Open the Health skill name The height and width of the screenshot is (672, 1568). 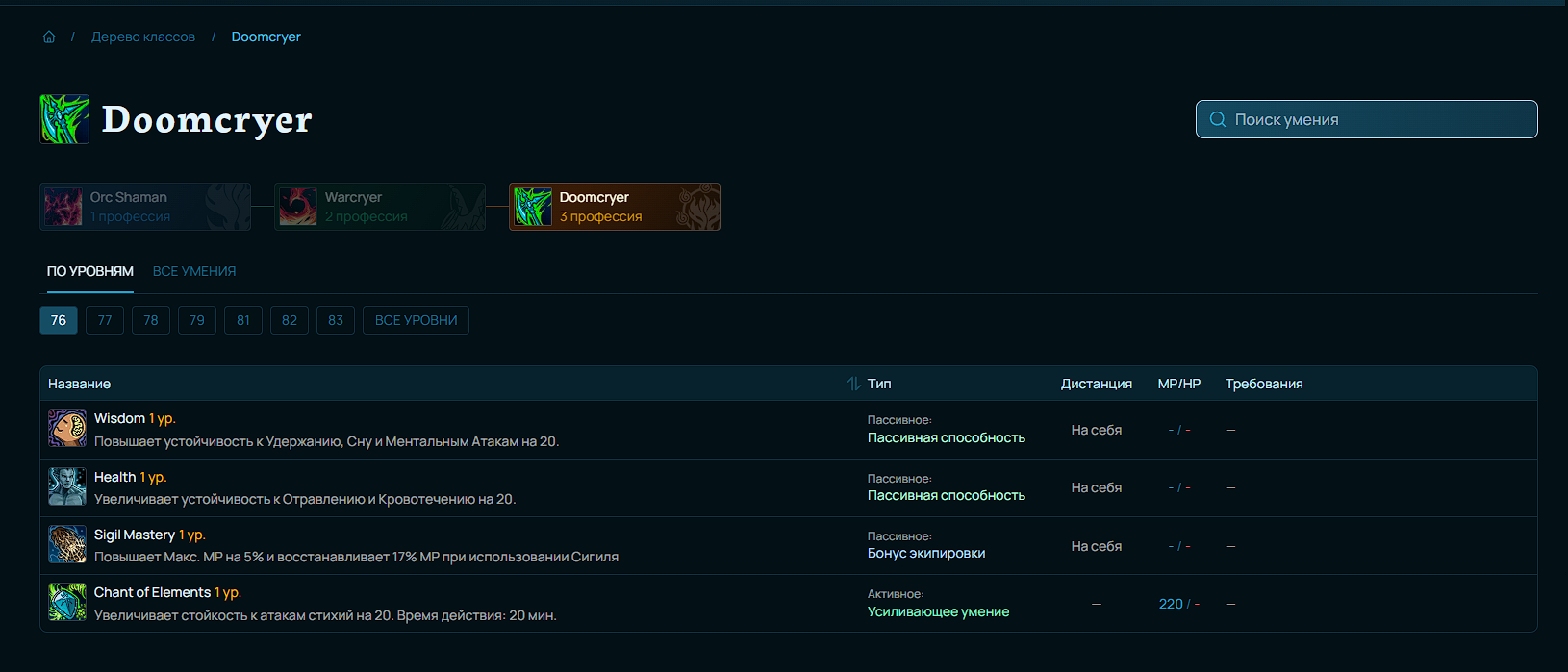point(115,477)
